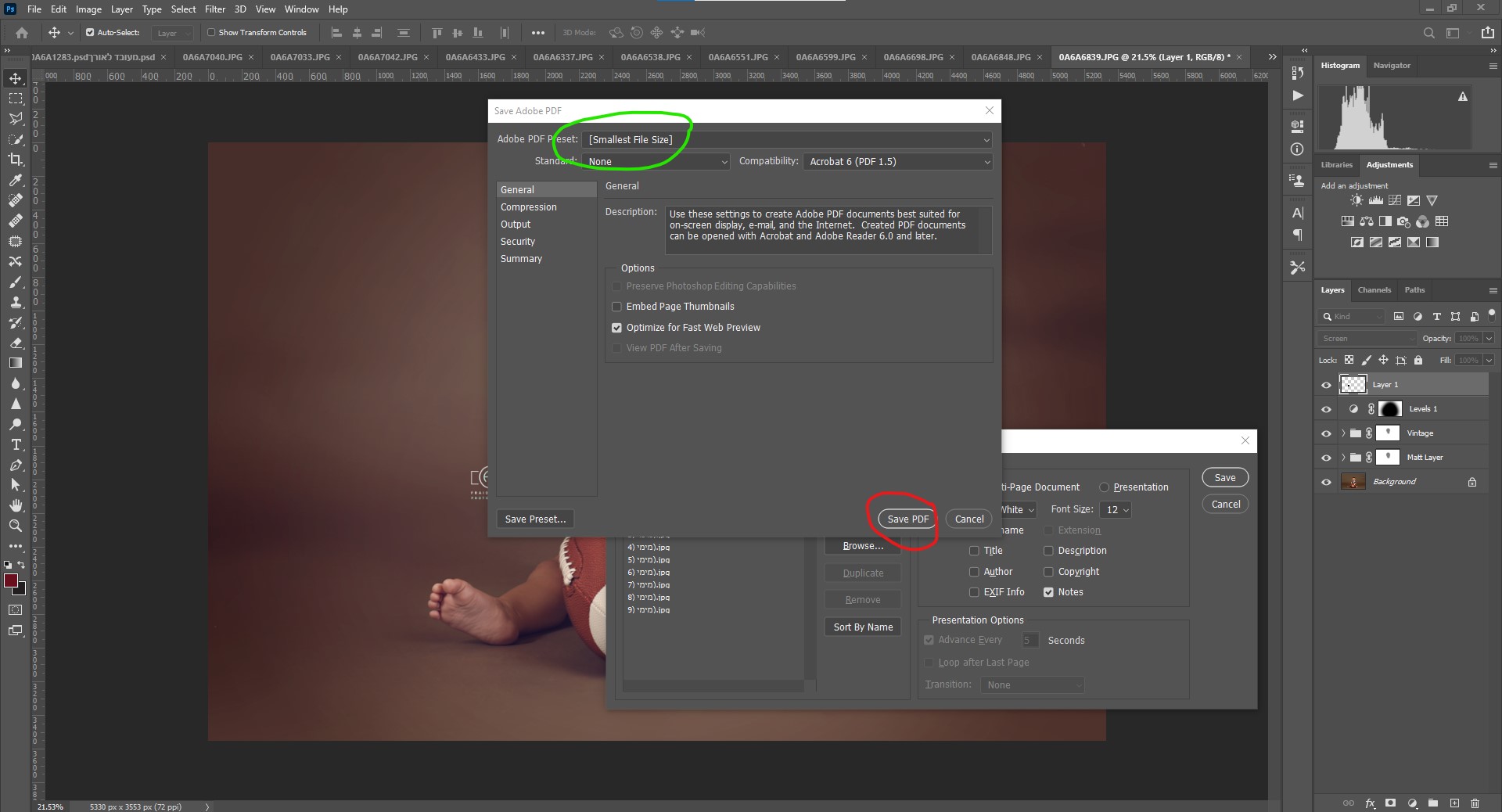Click the Layers Kind search field
Image resolution: width=1502 pixels, height=812 pixels.
[x=1351, y=317]
